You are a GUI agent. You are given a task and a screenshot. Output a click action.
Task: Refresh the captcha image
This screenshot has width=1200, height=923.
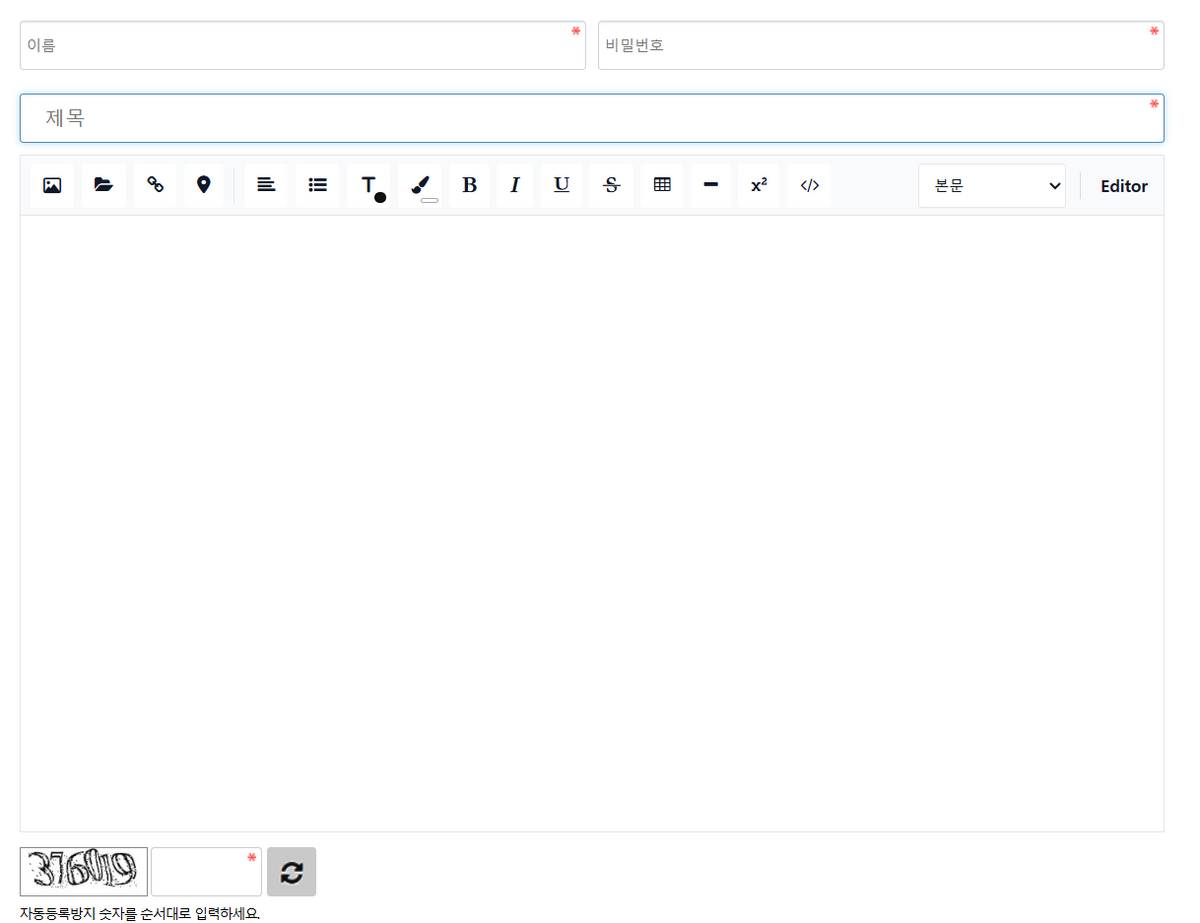tap(291, 872)
